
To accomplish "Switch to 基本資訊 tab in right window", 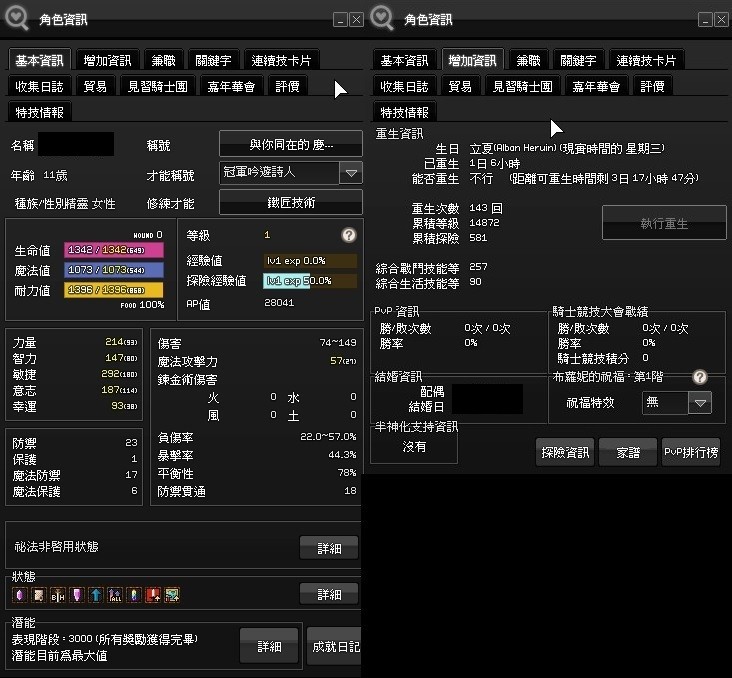I will tap(404, 60).
